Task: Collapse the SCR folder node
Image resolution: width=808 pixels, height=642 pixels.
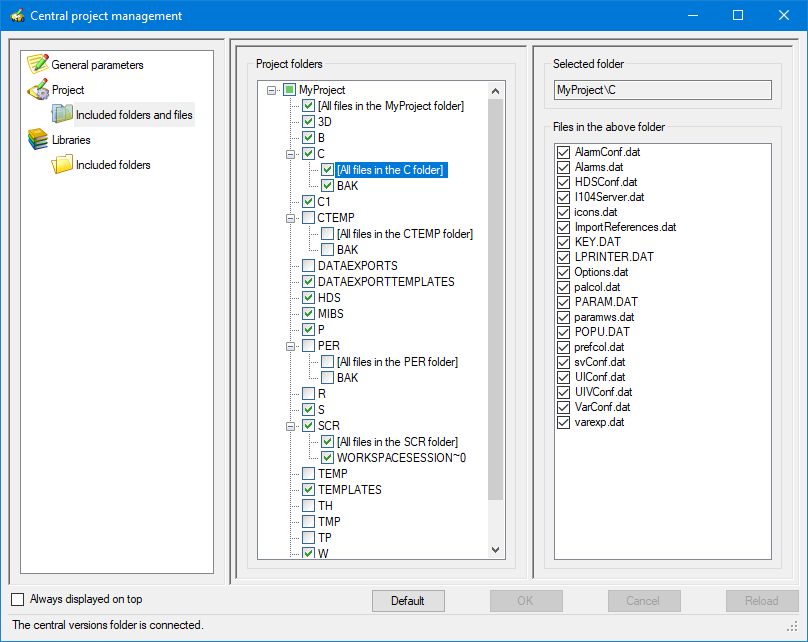Action: (x=291, y=426)
